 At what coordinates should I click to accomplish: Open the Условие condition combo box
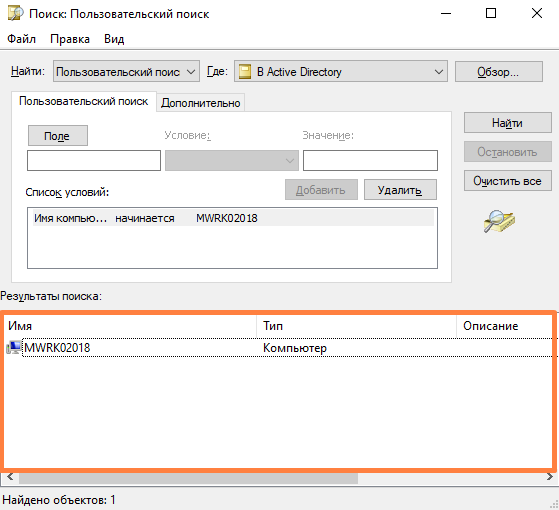point(232,160)
